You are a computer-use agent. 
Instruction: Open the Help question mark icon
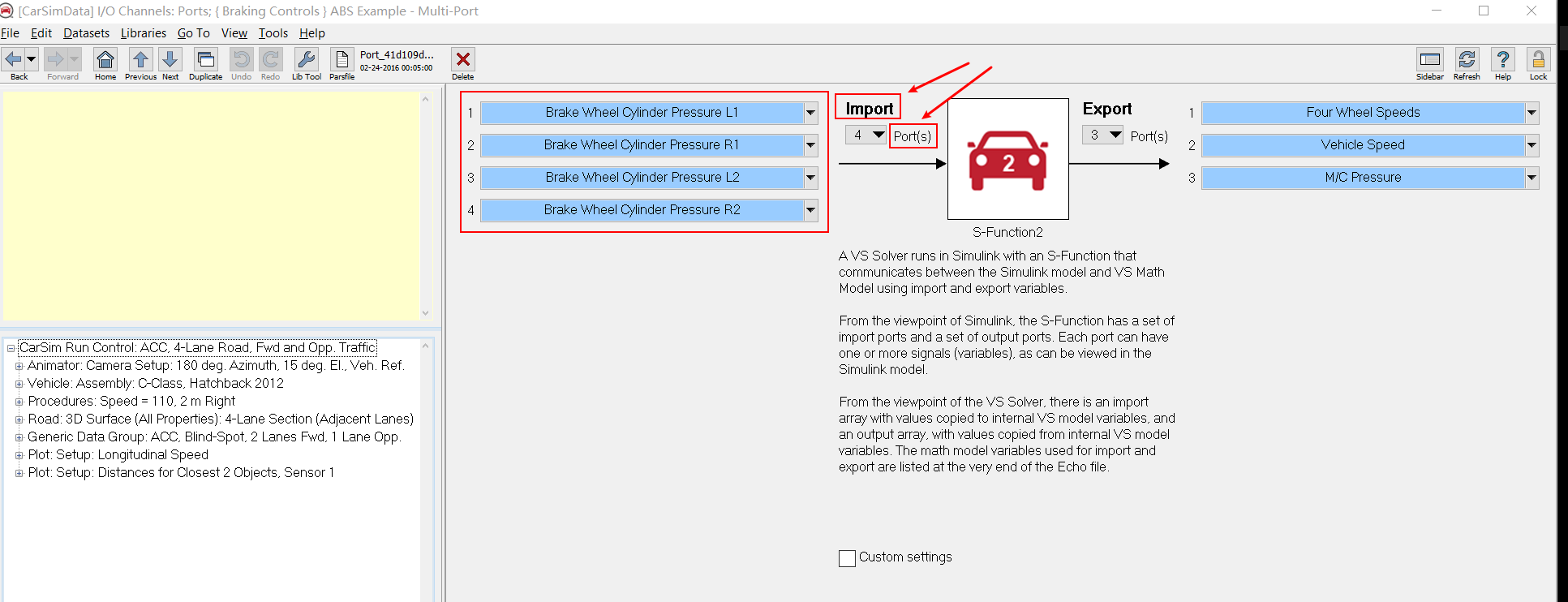[1503, 59]
